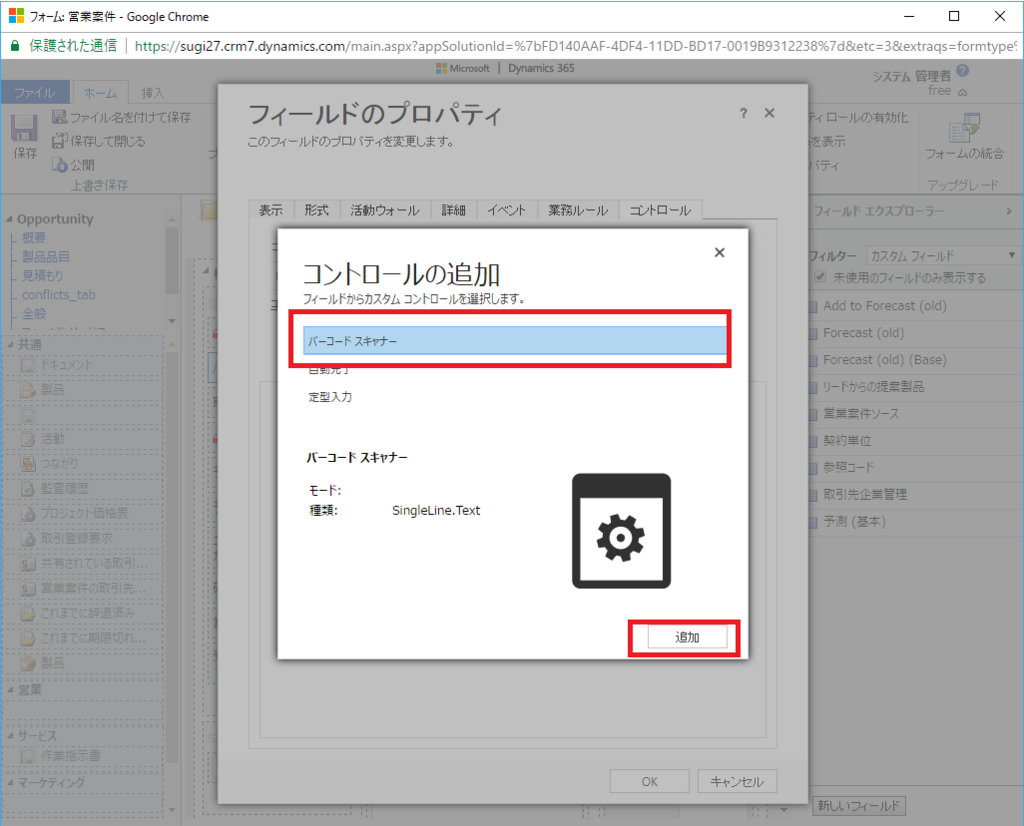Collapse the マーケティング section
This screenshot has width=1024, height=826.
pos(10,782)
